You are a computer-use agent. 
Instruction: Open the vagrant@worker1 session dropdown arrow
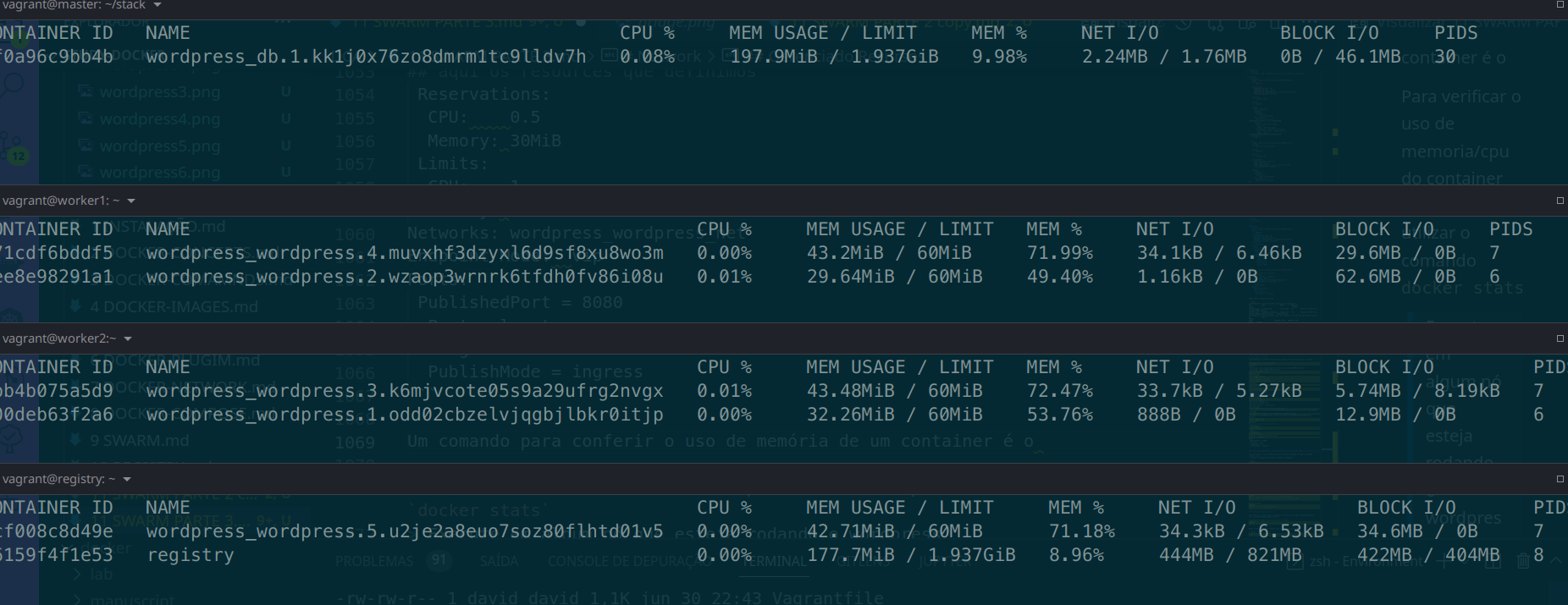pos(131,201)
